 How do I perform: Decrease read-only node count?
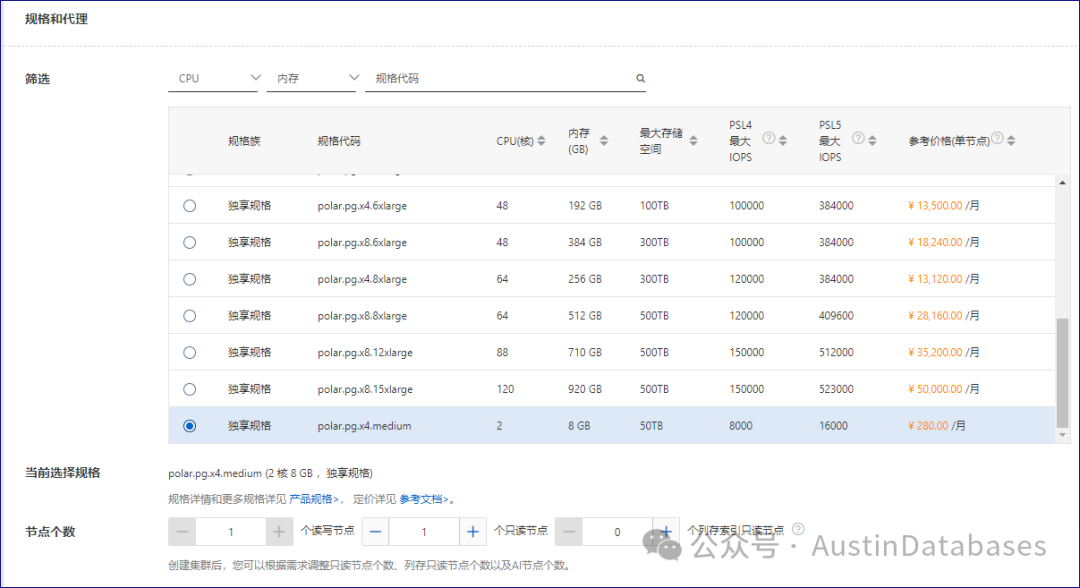(x=375, y=532)
